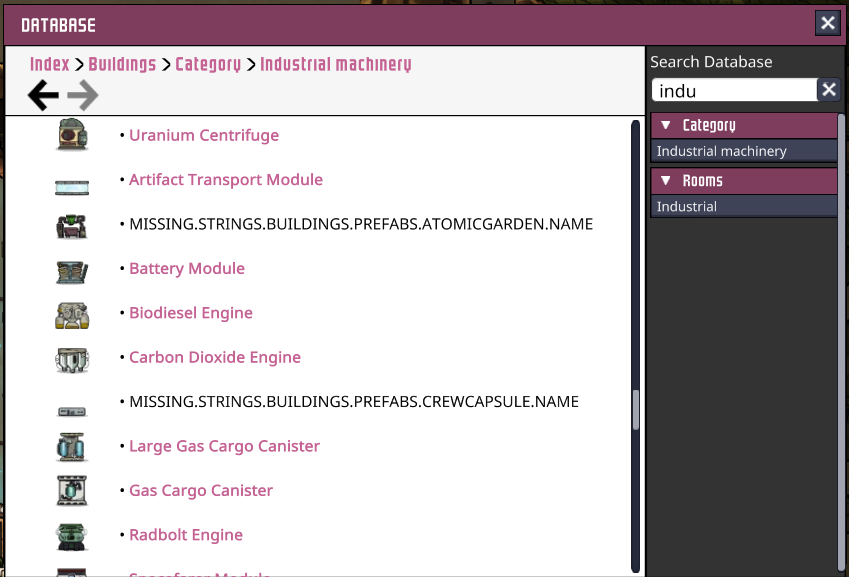Select Industrial room search result
Screen dimensions: 849x577
(x=687, y=207)
